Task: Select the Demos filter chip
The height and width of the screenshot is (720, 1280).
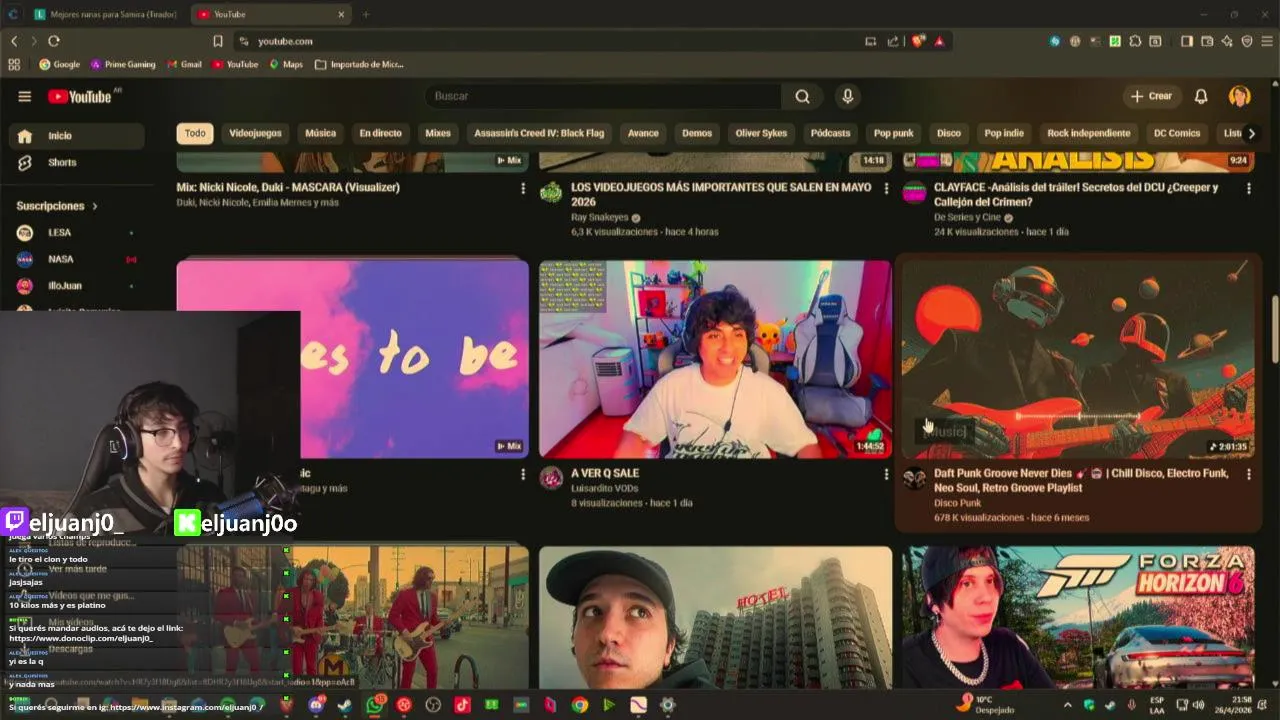Action: click(x=697, y=133)
